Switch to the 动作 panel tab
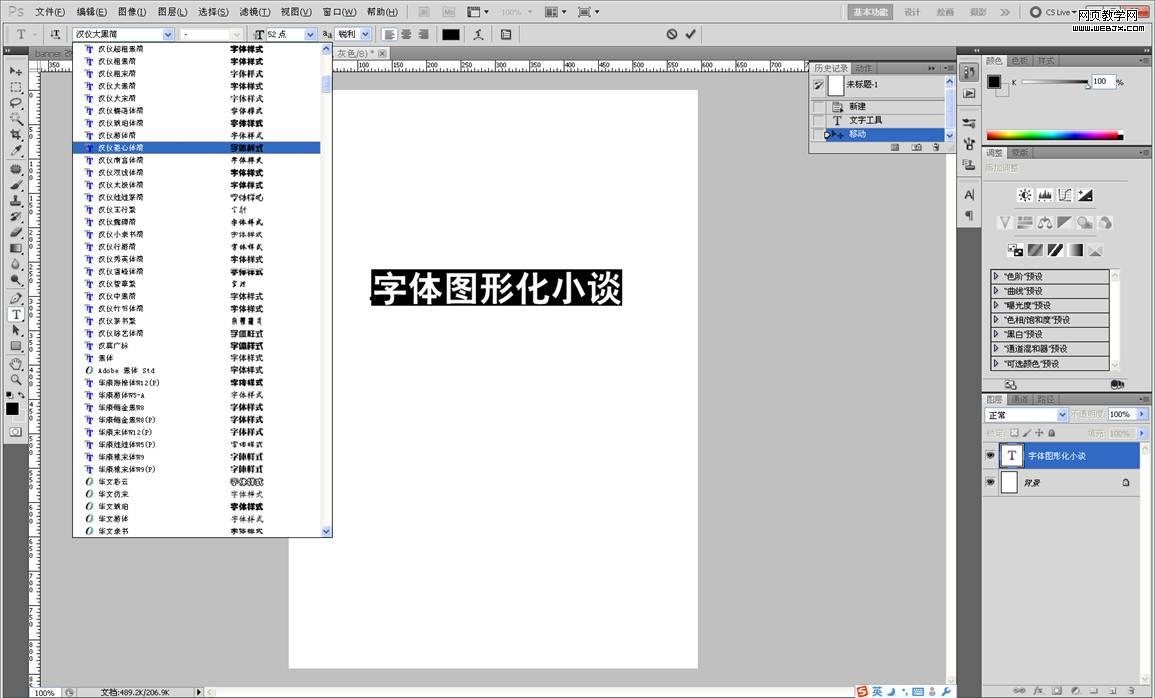The height and width of the screenshot is (698, 1155). [863, 68]
